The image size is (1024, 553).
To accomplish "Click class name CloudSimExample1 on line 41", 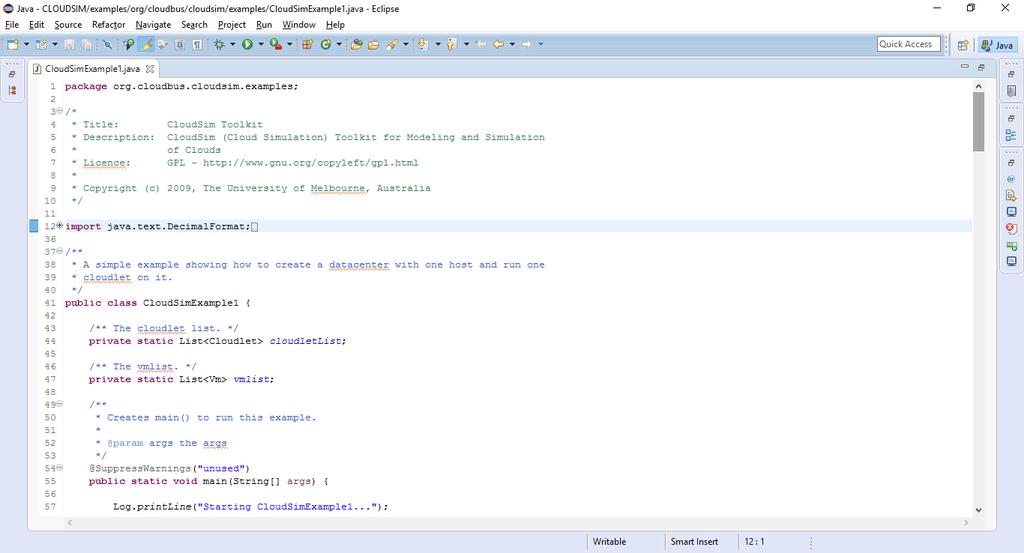I will click(191, 303).
